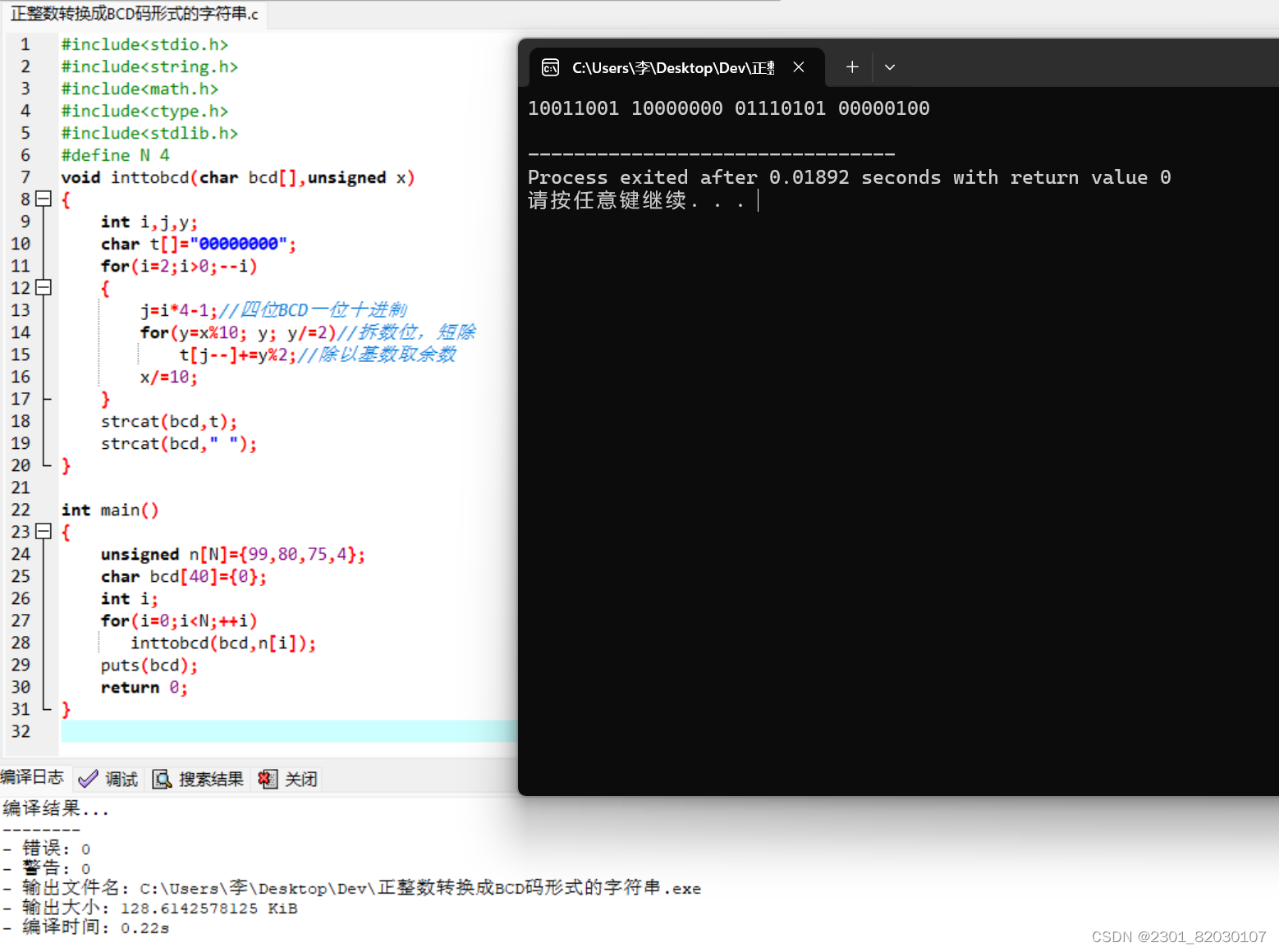Toggle the code fold marker at line 12

(44, 287)
